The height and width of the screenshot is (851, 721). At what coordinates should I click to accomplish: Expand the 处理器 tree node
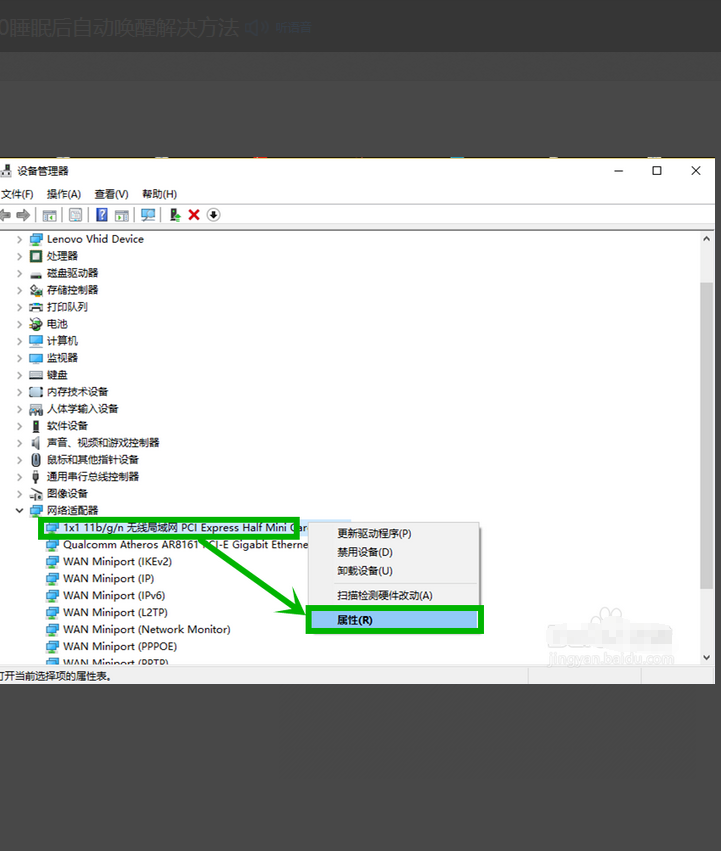19,256
